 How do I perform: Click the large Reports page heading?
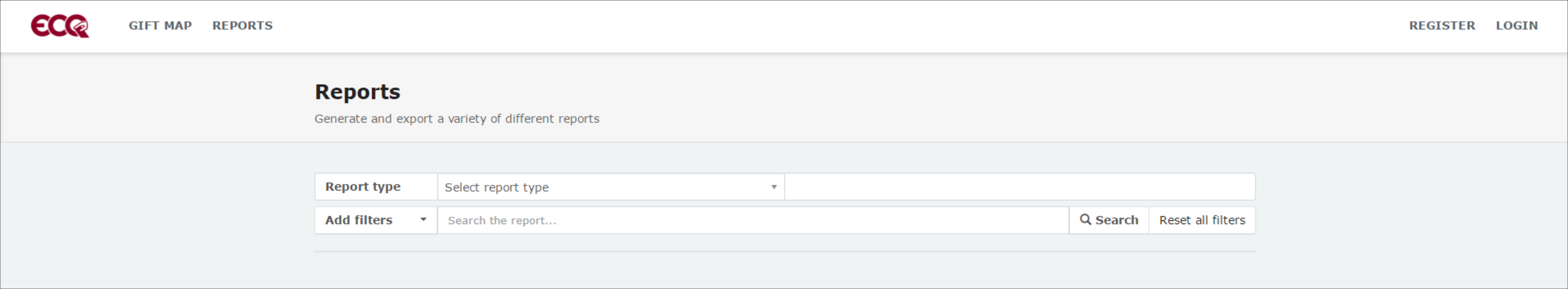coord(357,92)
